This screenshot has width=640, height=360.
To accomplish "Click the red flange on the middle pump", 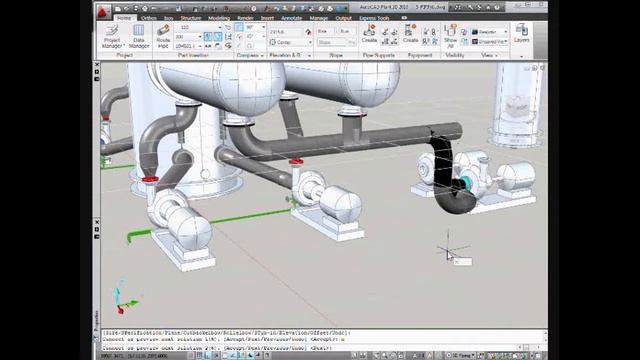I will (x=296, y=162).
